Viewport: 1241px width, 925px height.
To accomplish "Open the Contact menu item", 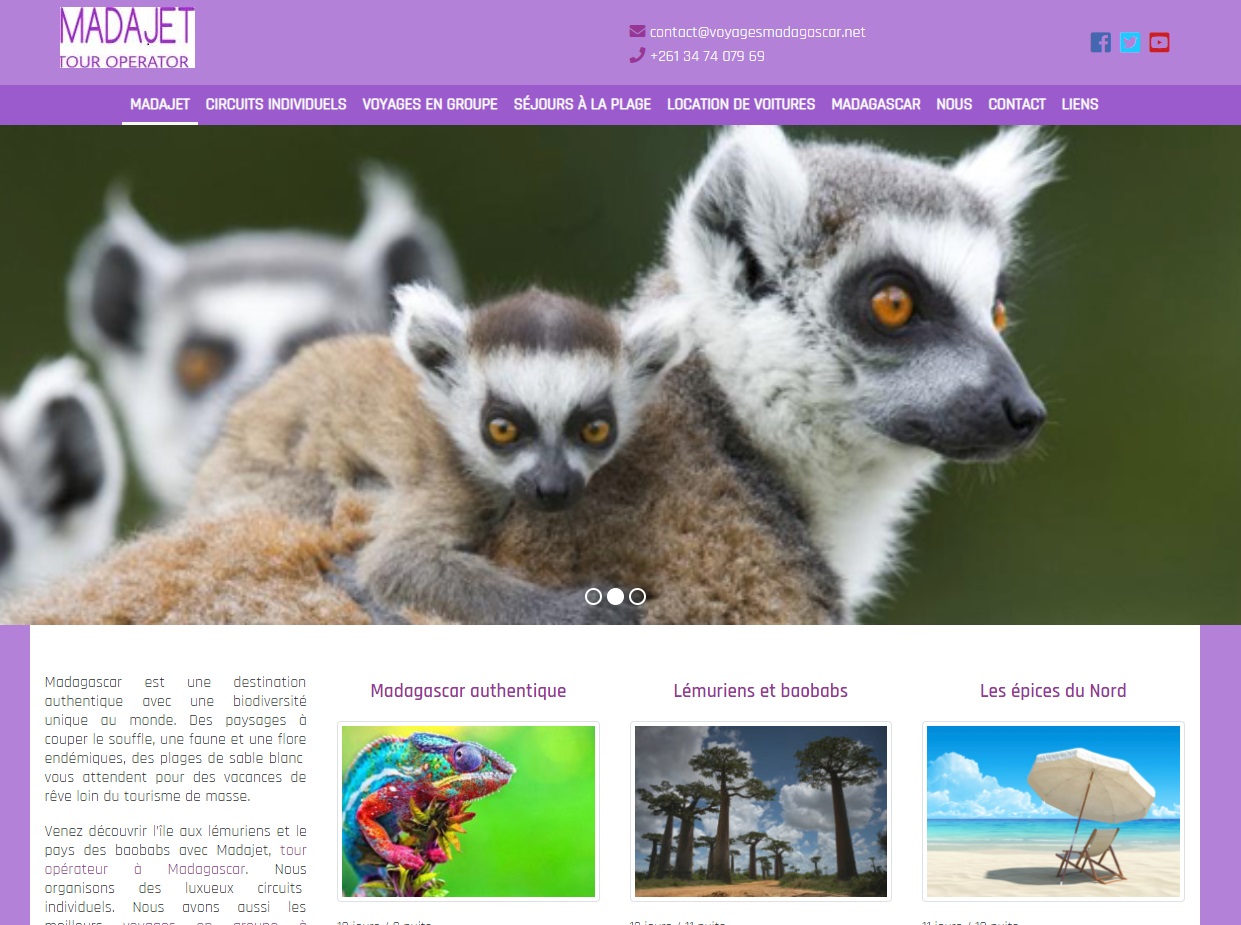I will (1017, 104).
